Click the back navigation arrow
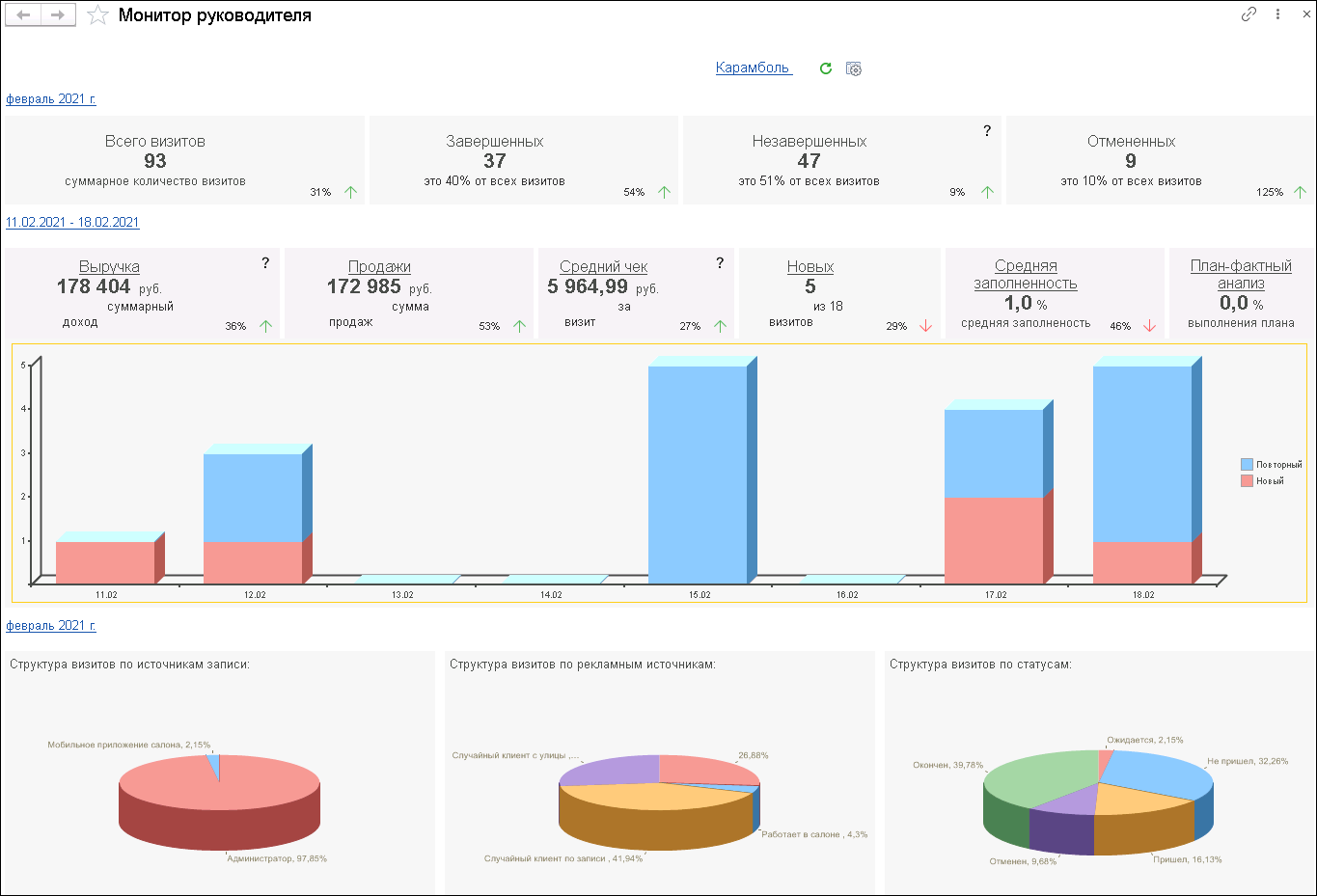Screen dimensions: 1317x896 [x=24, y=15]
